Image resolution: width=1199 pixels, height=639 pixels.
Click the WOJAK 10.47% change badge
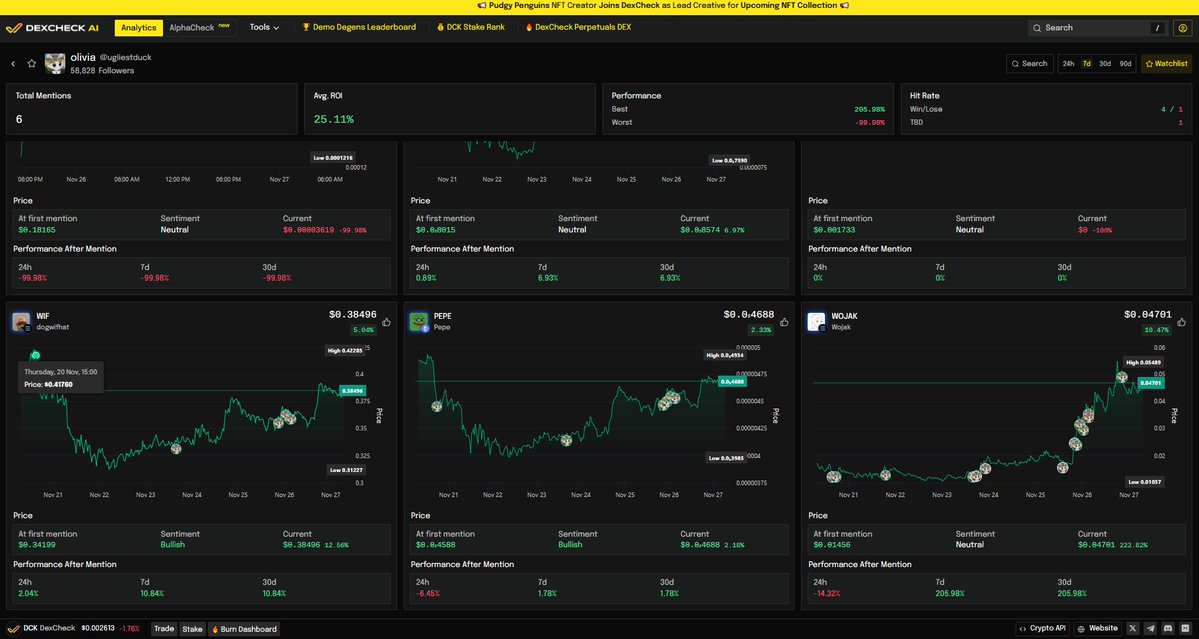(1157, 330)
